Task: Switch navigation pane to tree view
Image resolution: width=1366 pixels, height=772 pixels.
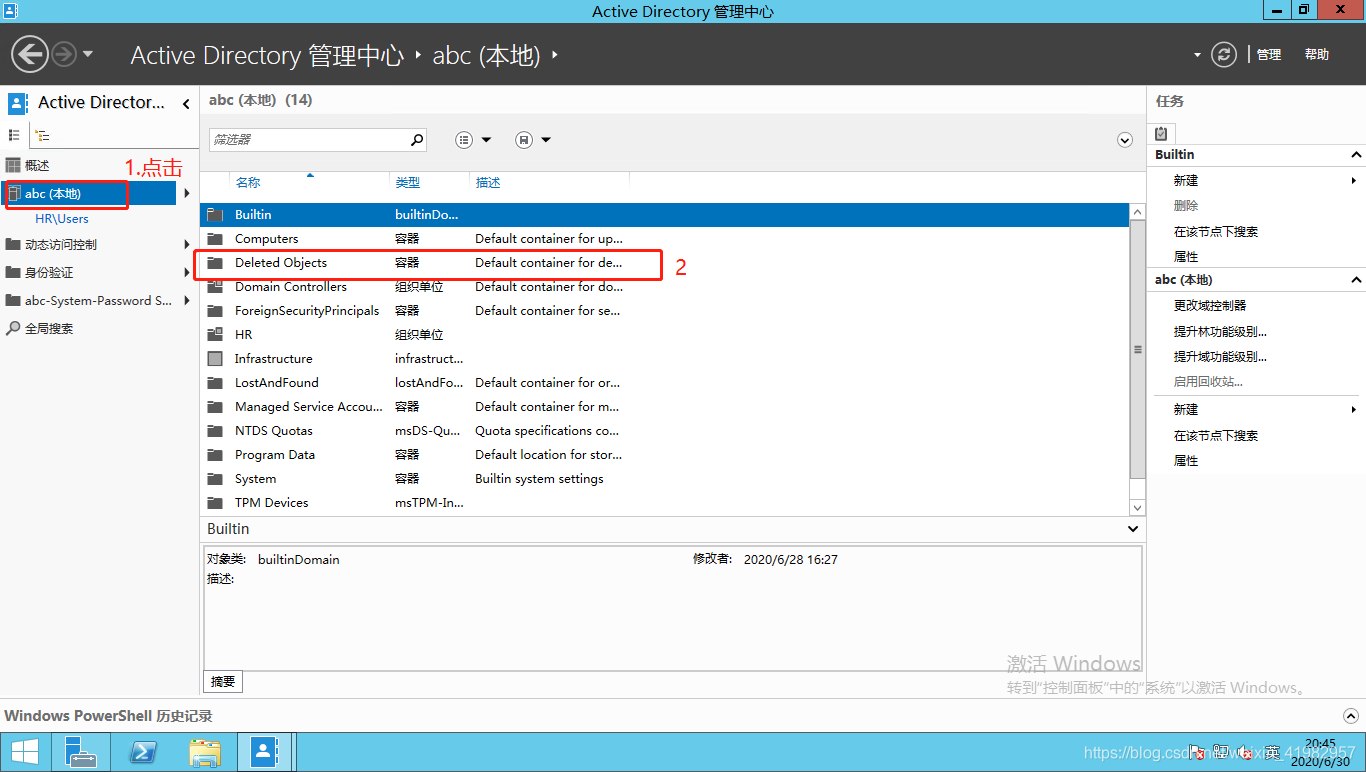Action: click(x=42, y=135)
